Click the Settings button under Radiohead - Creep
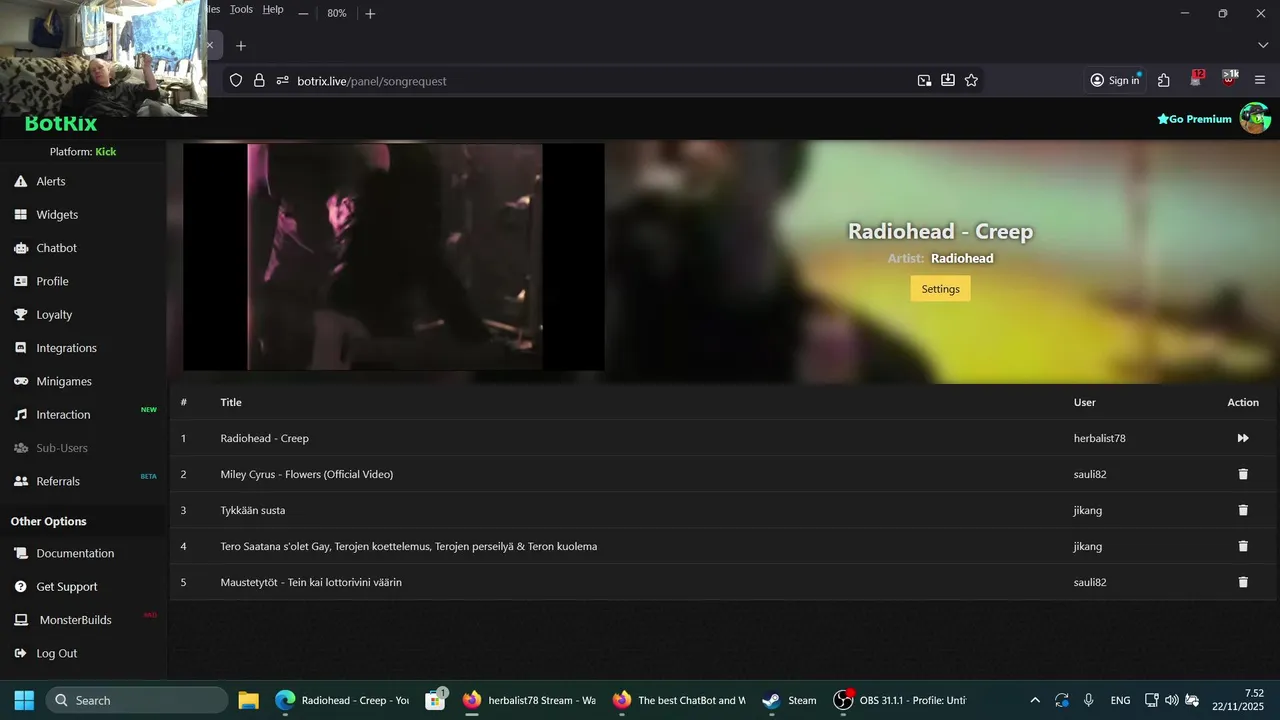Screen dimensions: 1280x720 [x=940, y=289]
